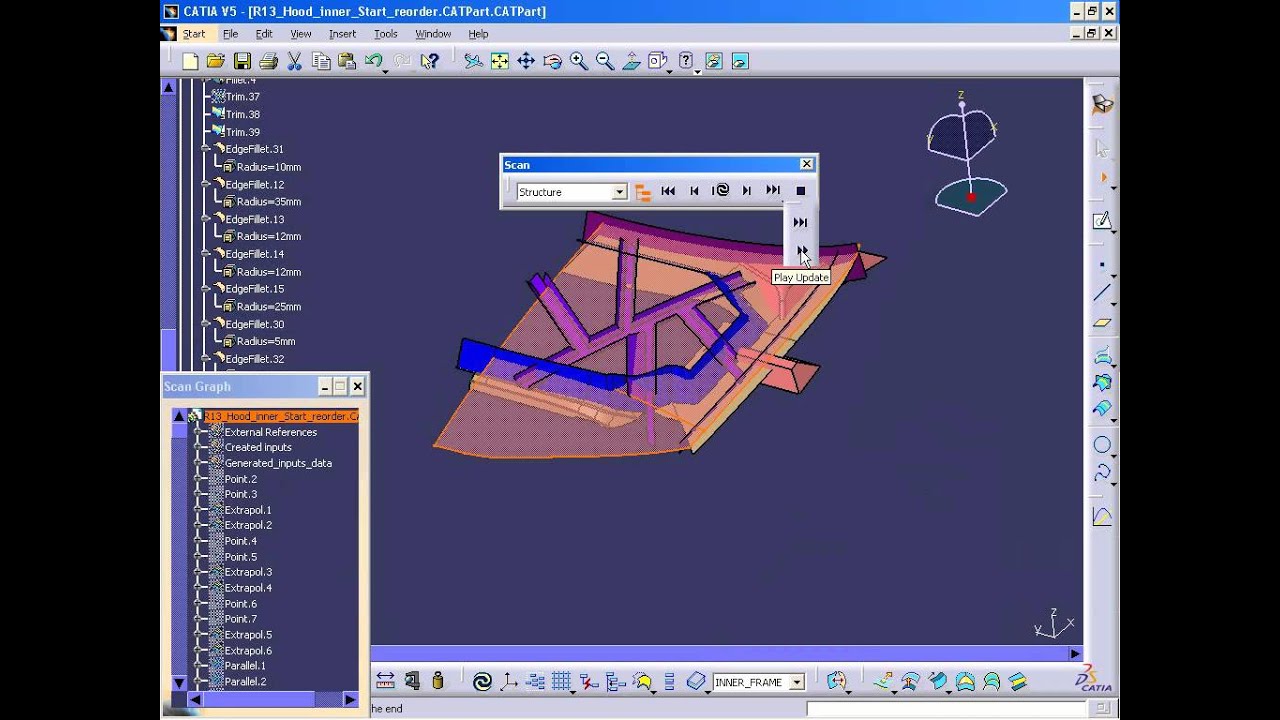The height and width of the screenshot is (720, 1280).
Task: Activate the What's This help cursor icon
Action: 430,61
